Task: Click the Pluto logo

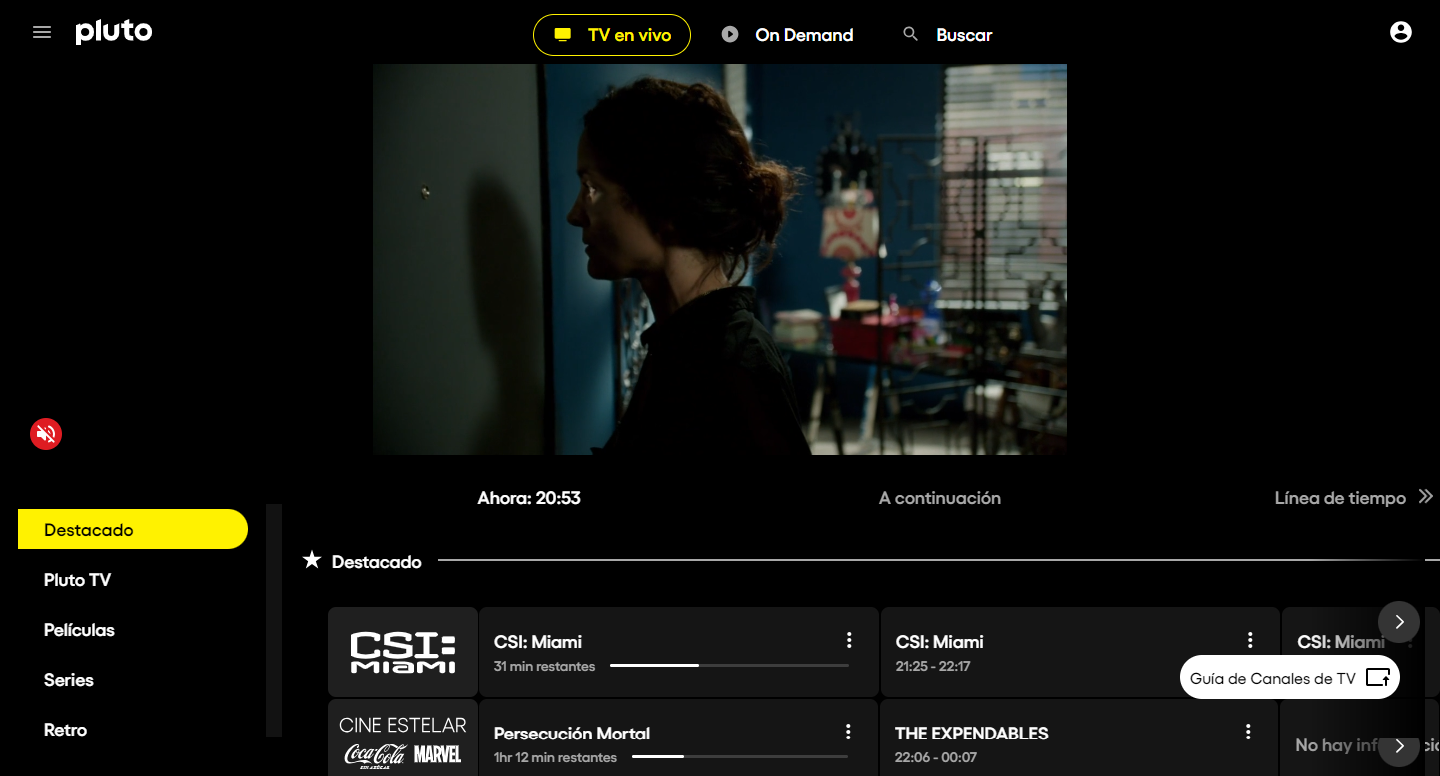Action: [113, 31]
